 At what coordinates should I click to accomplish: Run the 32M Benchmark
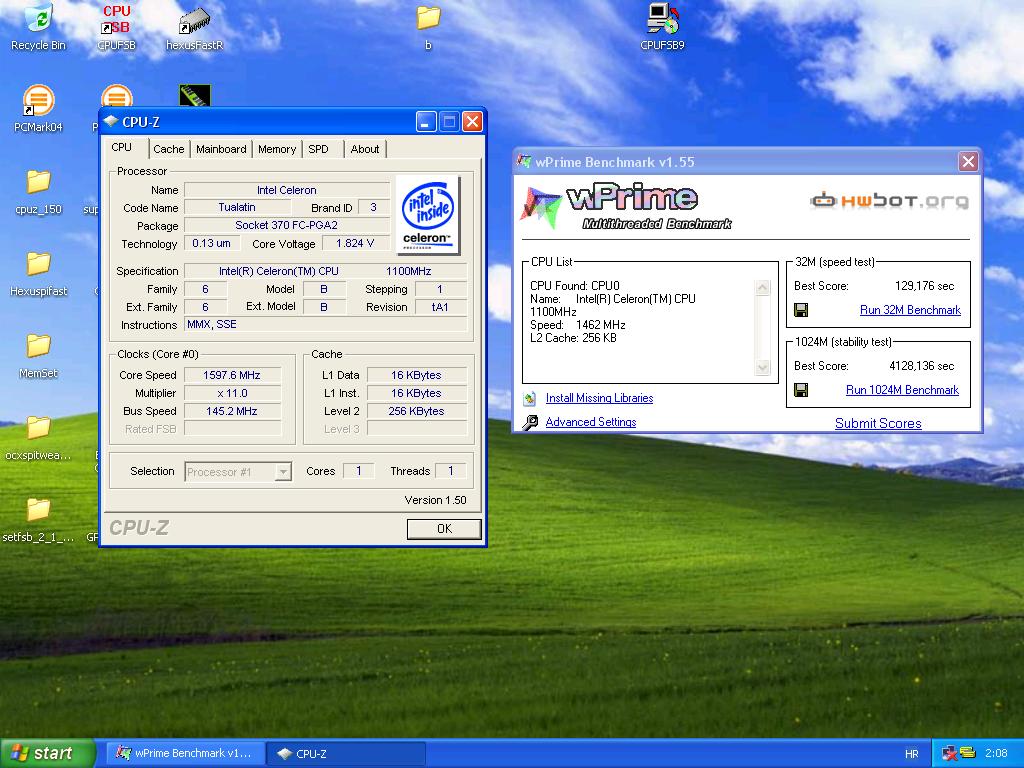pyautogui.click(x=910, y=310)
